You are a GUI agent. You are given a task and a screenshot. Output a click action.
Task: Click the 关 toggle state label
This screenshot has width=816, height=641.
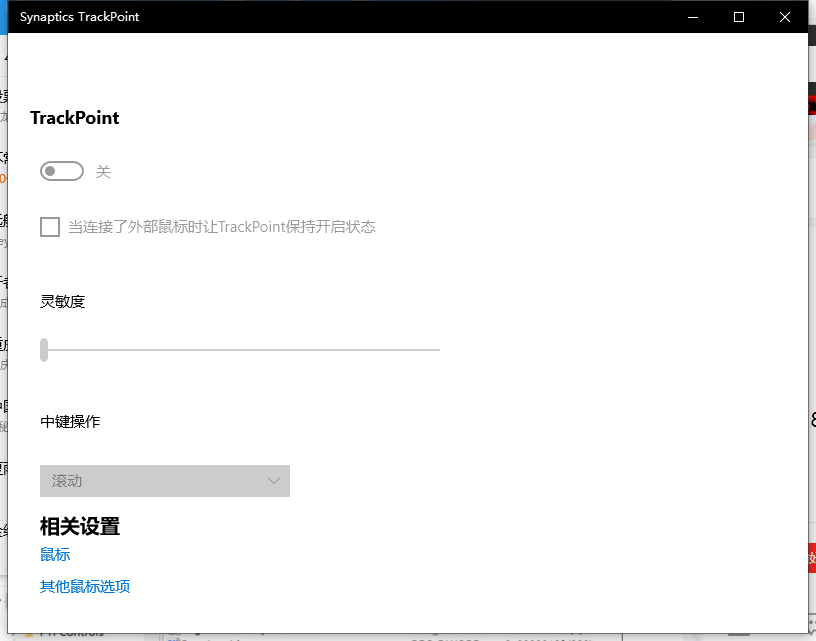coord(103,172)
